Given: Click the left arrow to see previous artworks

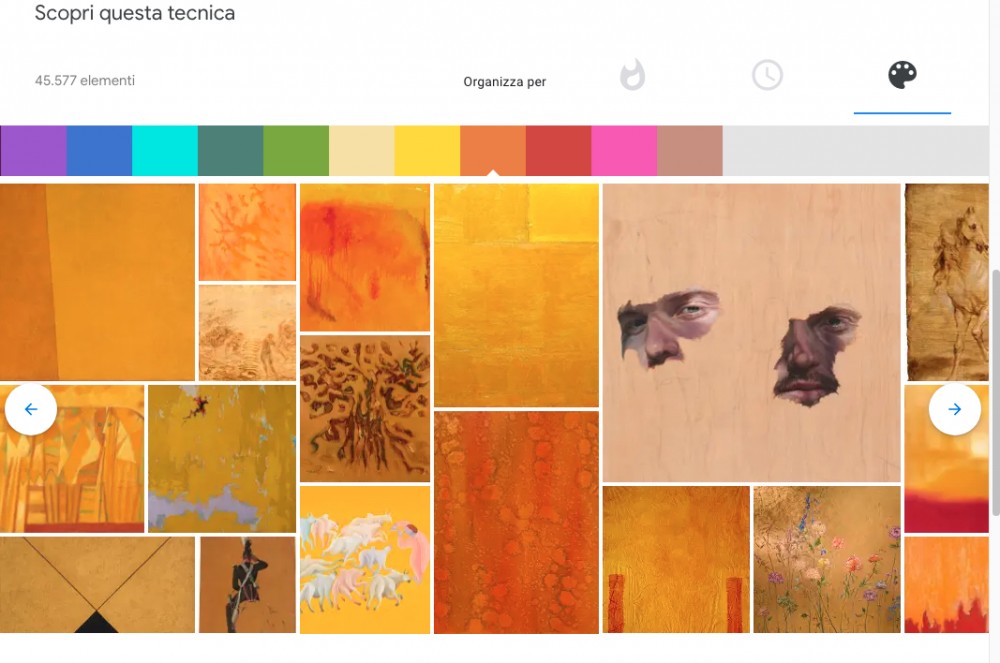Looking at the screenshot, I should pyautogui.click(x=31, y=409).
